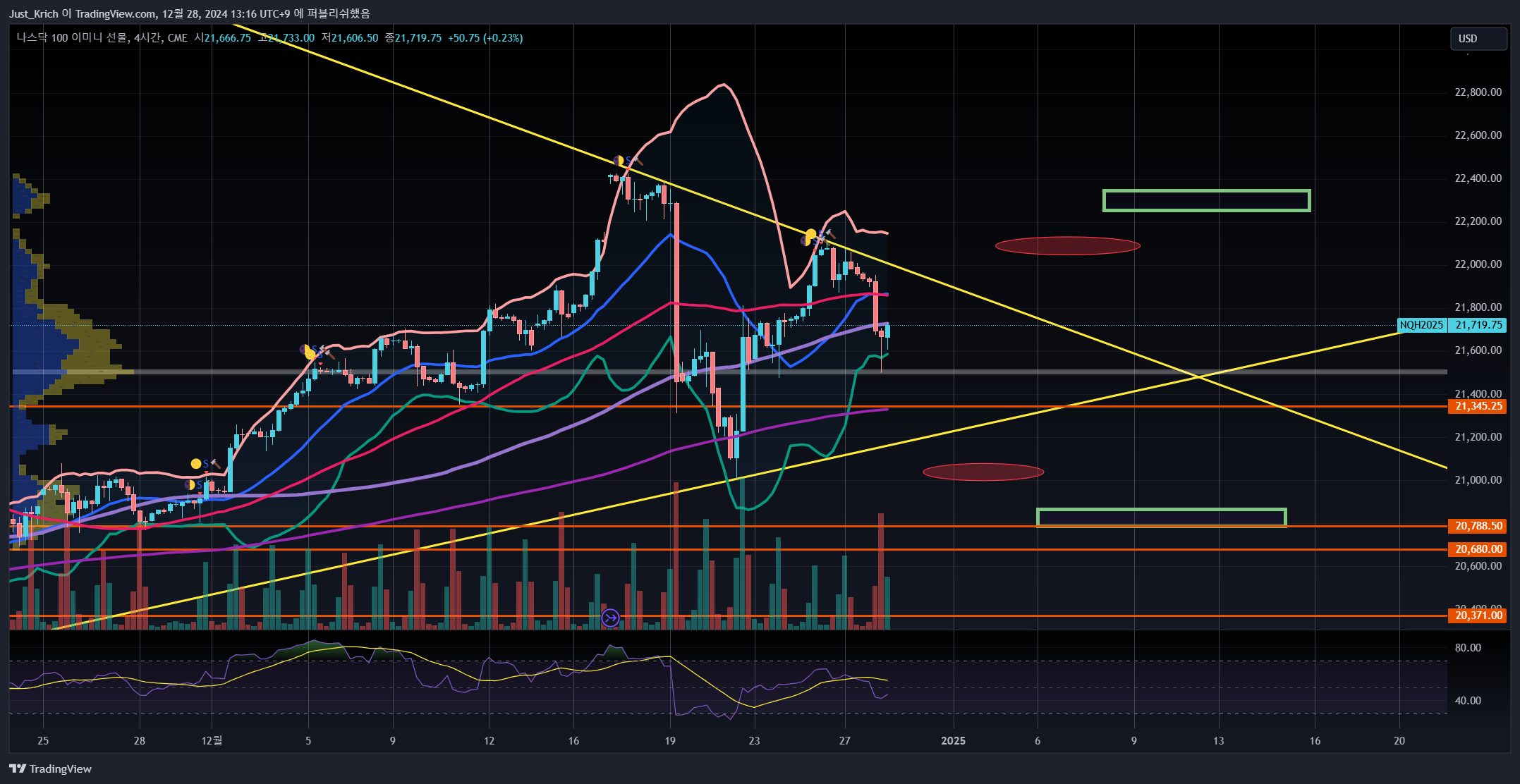Click the 2025 label on the time axis
The height and width of the screenshot is (784, 1520).
[954, 741]
